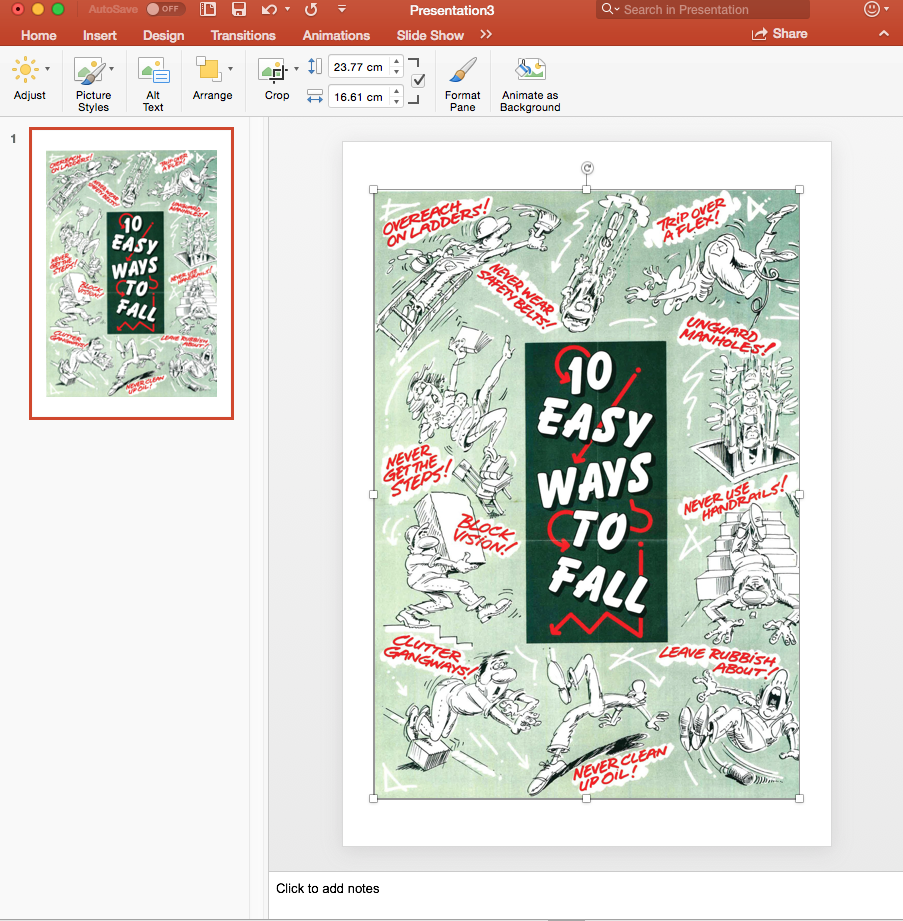Click the bottom-center resize handle of picture

pos(586,798)
